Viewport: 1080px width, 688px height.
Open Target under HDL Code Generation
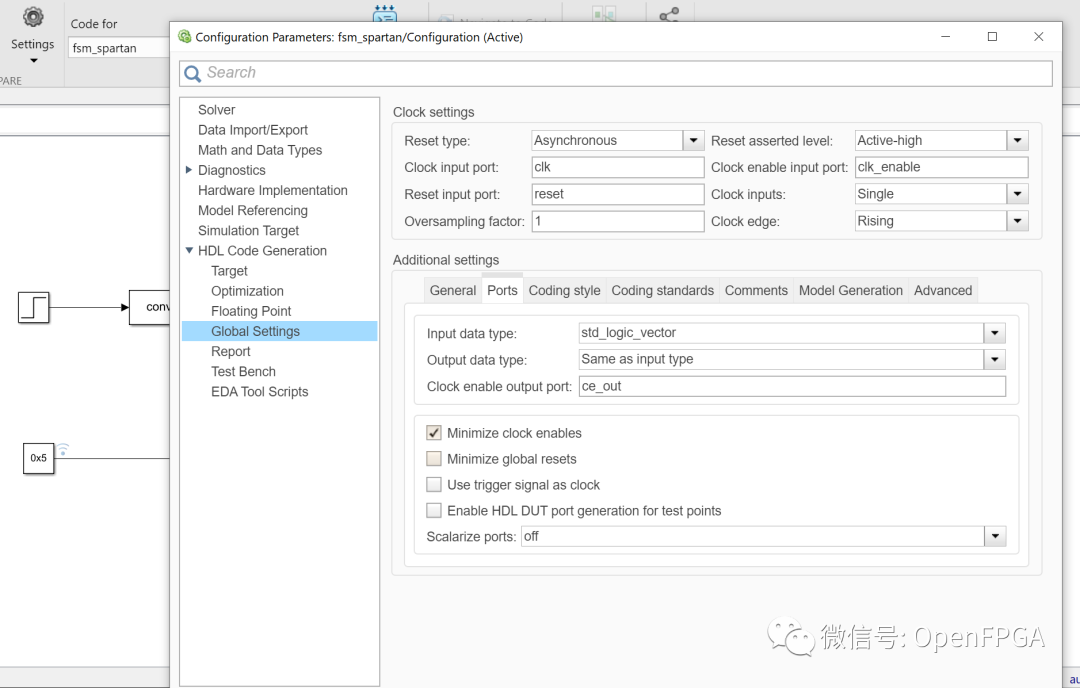click(229, 271)
